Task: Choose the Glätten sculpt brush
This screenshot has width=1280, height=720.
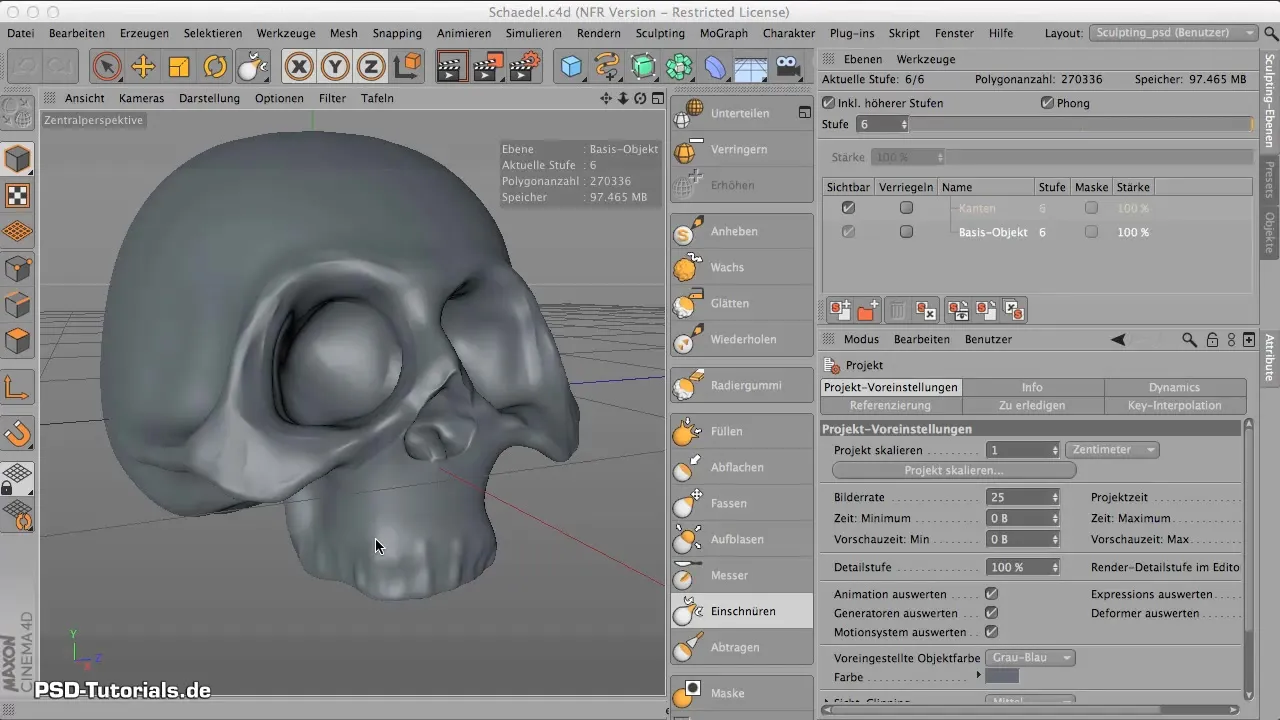Action: [x=742, y=303]
